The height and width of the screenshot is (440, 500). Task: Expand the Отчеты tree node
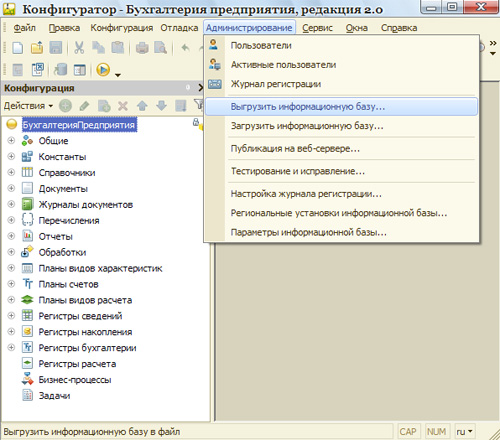click(x=11, y=236)
